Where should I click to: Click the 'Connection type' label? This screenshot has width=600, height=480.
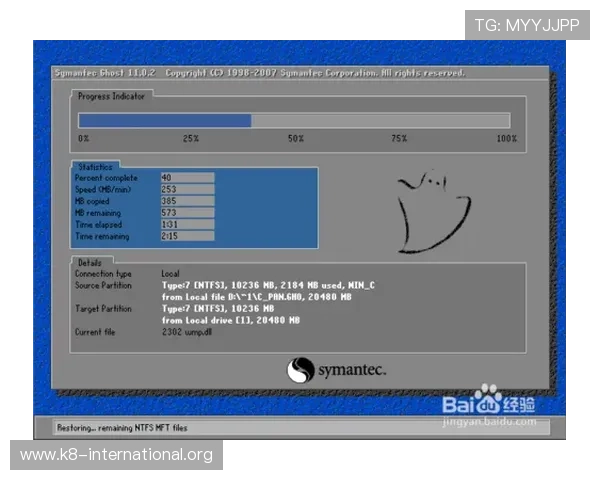tap(103, 274)
